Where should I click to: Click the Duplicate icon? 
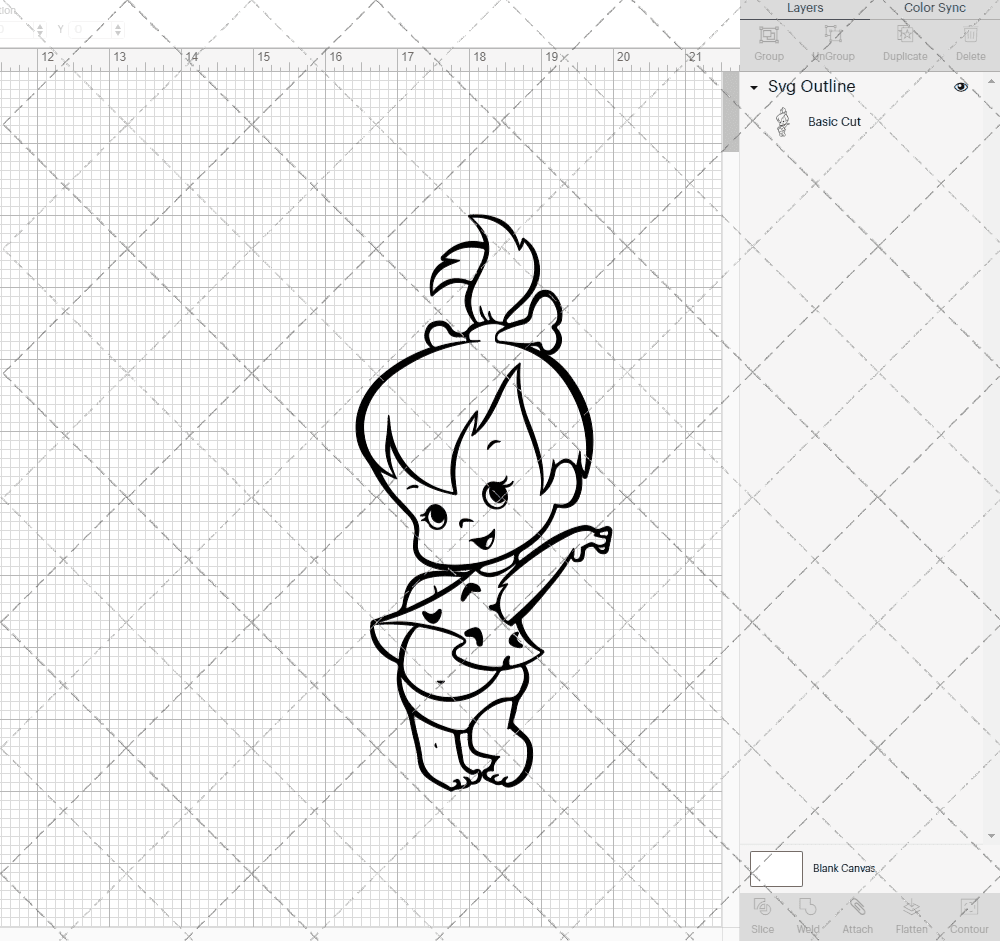[x=904, y=34]
